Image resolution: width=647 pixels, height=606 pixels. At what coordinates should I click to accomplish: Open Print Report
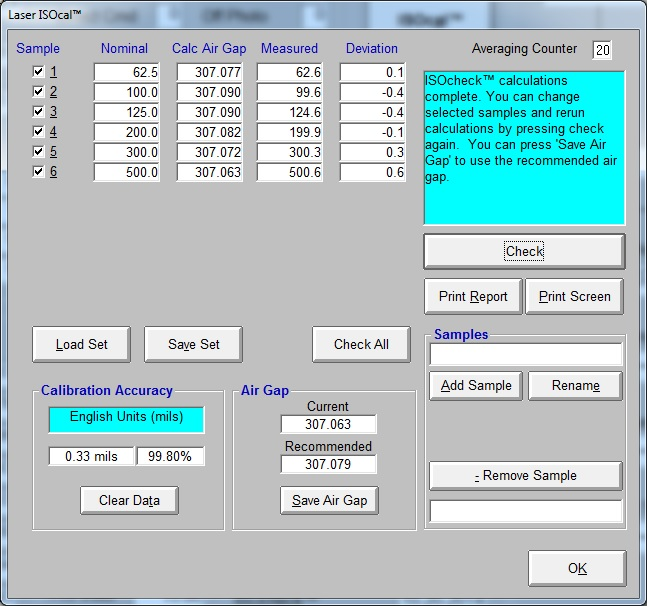tap(473, 297)
